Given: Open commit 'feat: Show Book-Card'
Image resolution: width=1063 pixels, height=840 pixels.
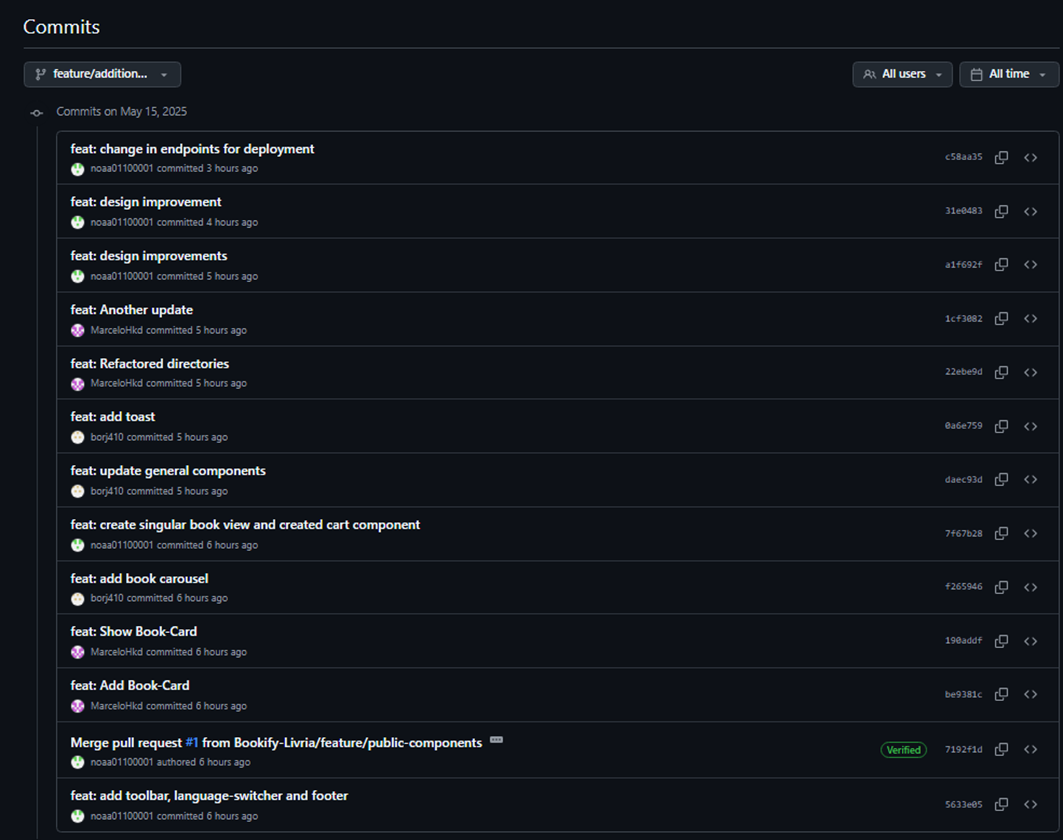Looking at the screenshot, I should (134, 631).
